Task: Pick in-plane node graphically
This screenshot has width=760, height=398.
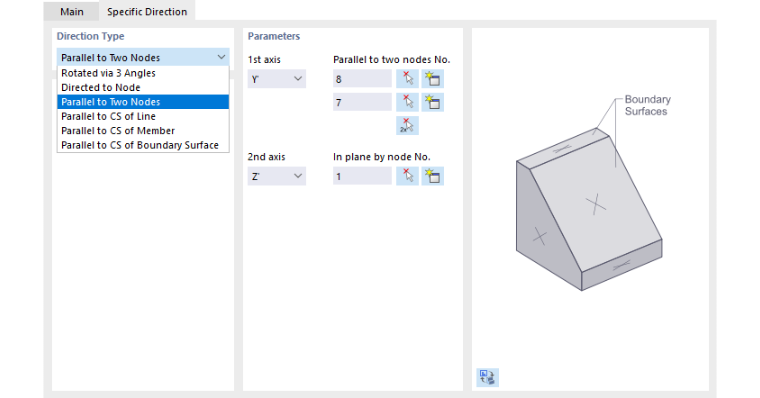Action: pos(407,176)
